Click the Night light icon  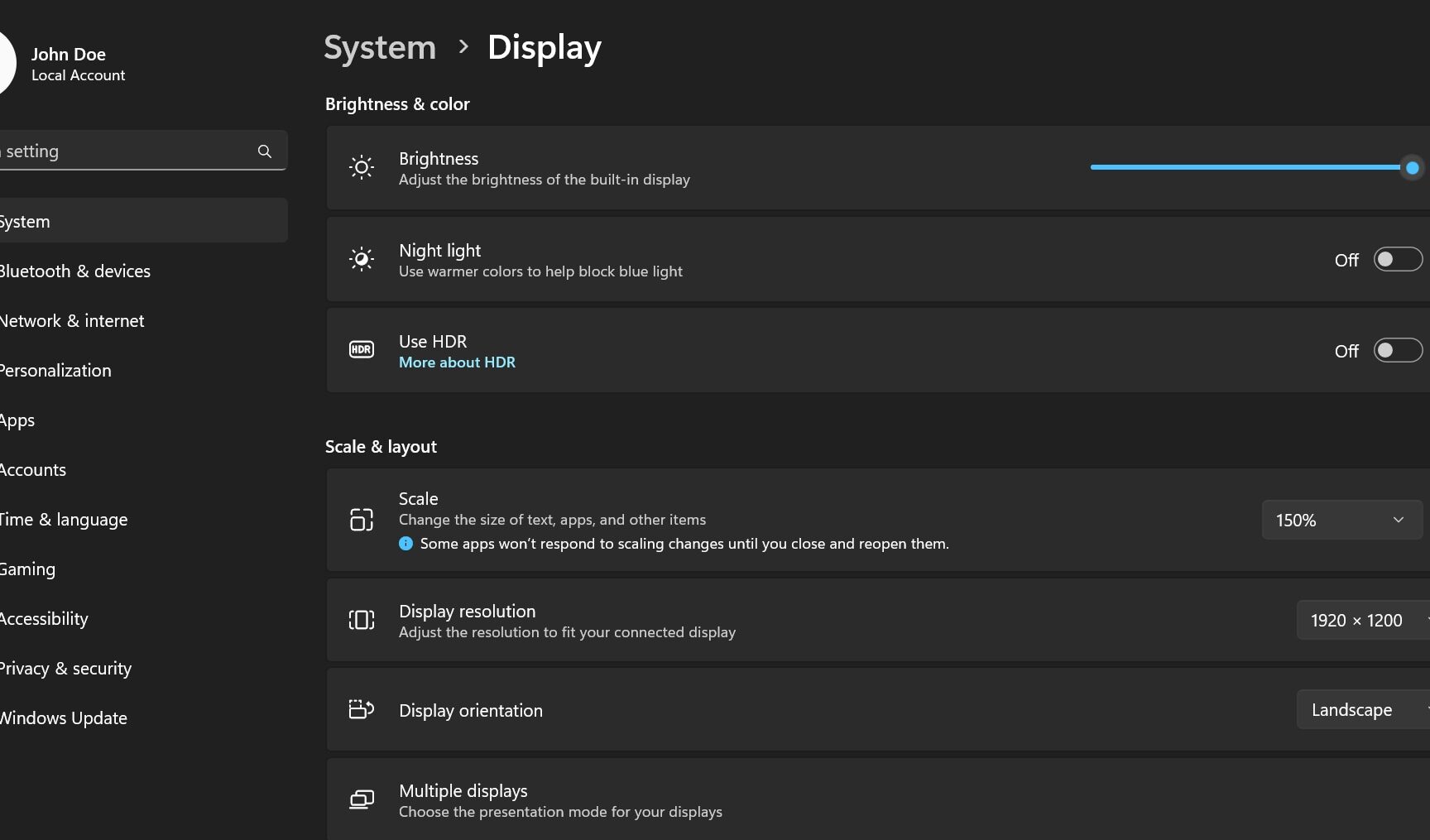pyautogui.click(x=362, y=259)
